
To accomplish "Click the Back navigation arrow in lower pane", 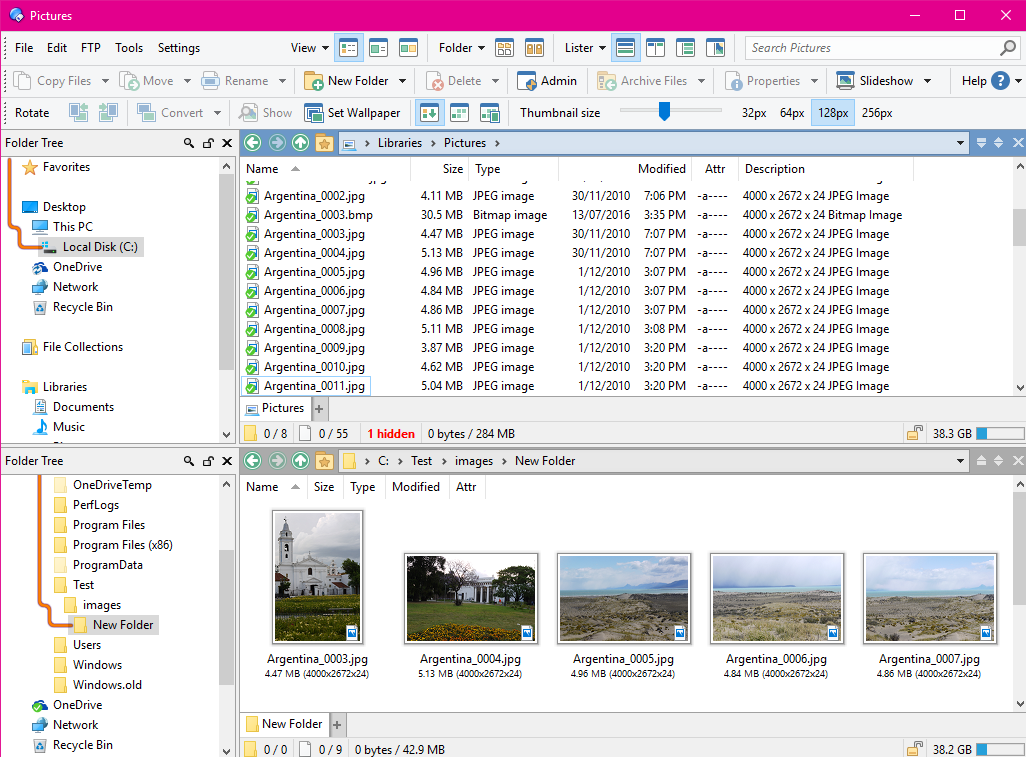I will click(251, 460).
